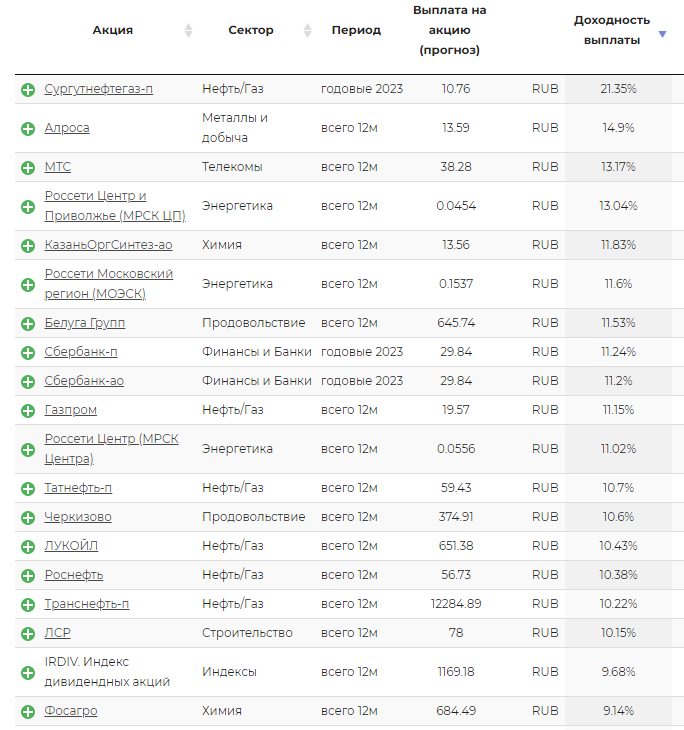This screenshot has height=730, width=684.
Task: Click the green plus next to ЛУКОЙЛ
Action: coord(28,547)
